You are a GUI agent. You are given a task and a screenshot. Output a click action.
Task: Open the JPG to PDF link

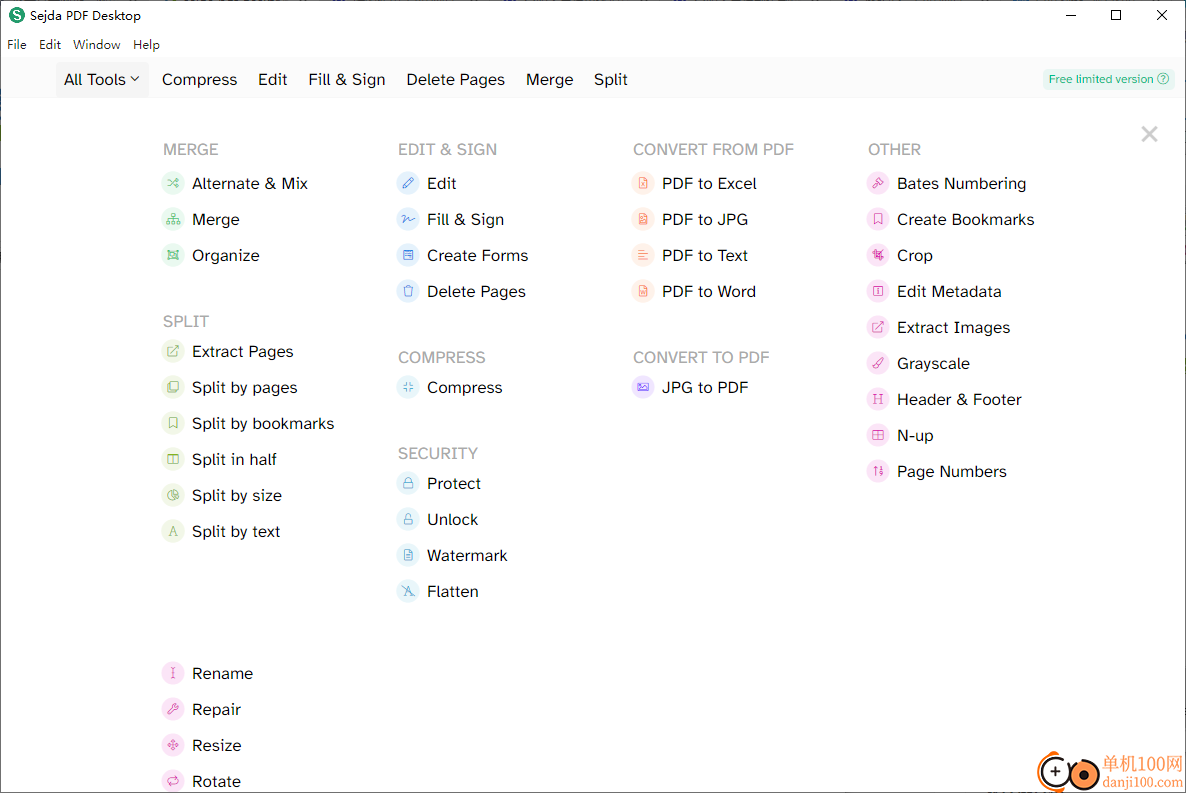pos(704,387)
